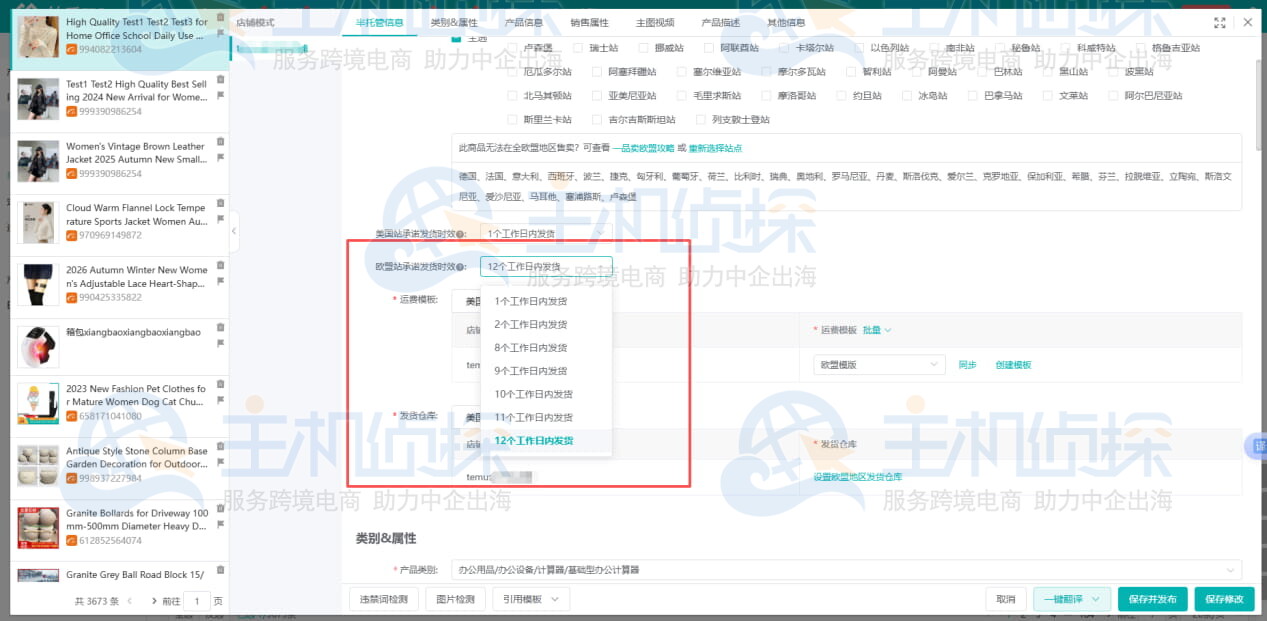Click the fullscreen icon in the dialog header

(x=1220, y=22)
